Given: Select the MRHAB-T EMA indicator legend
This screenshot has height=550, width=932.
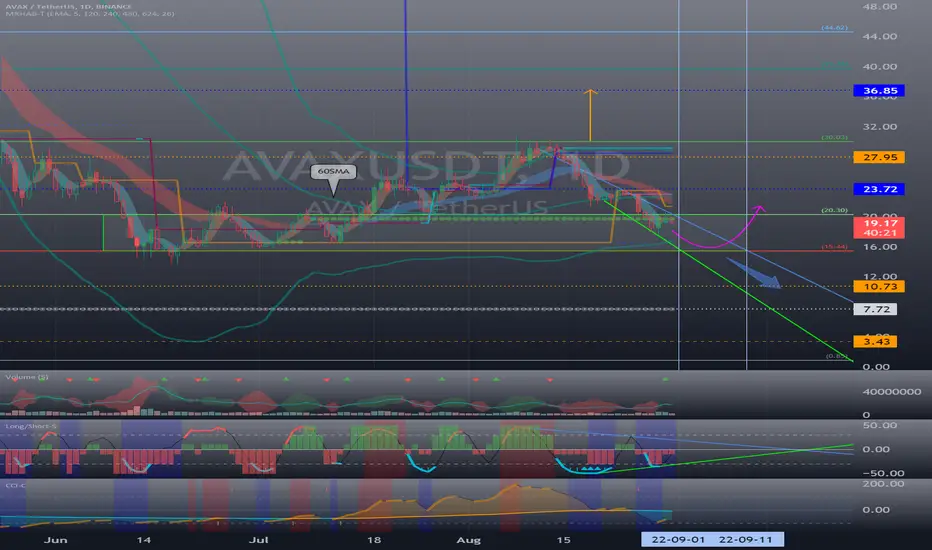Looking at the screenshot, I should point(90,14).
